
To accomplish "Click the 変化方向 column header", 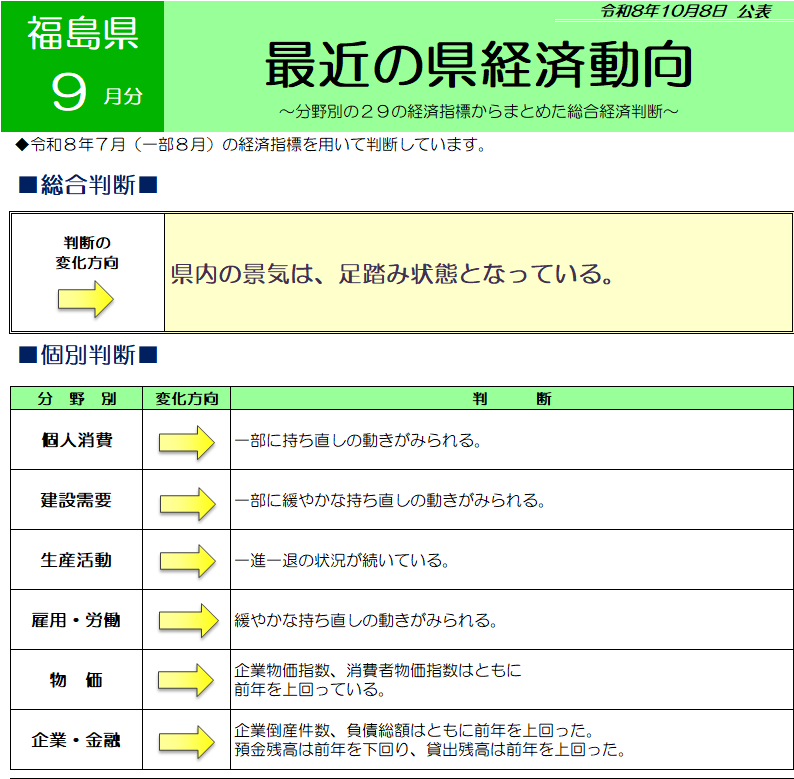I will pos(186,399).
